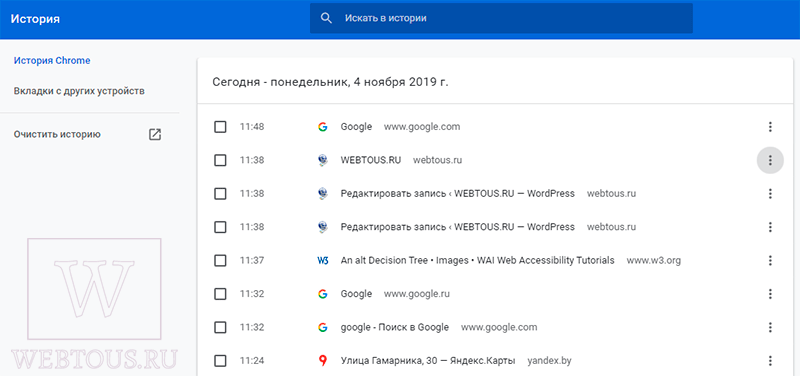The width and height of the screenshot is (800, 376).
Task: Open the three-dot menu for google - Поиск в Google
Action: [770, 328]
